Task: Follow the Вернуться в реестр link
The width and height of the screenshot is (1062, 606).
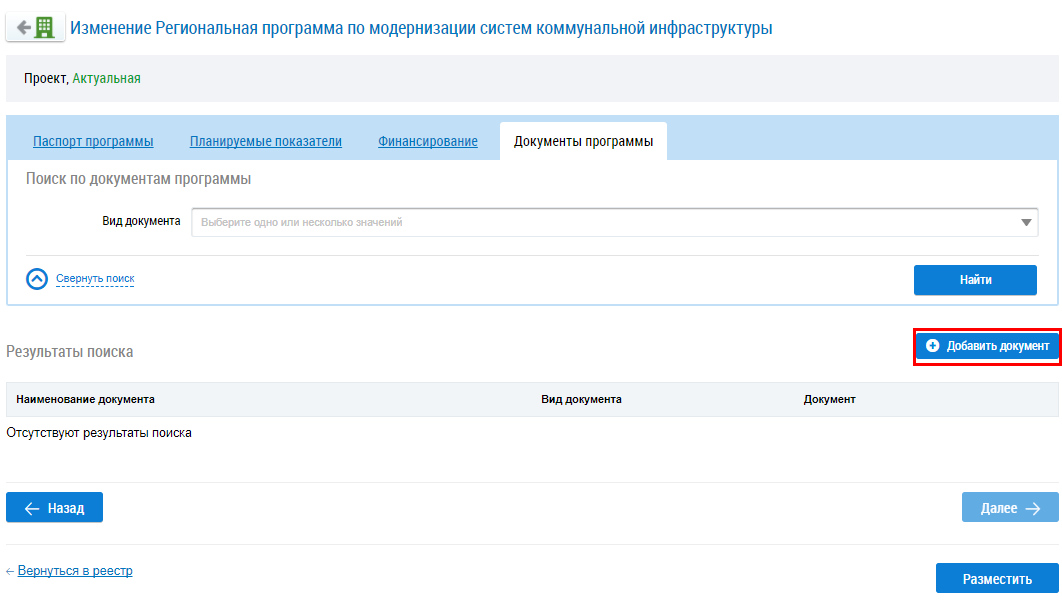Action: coord(75,571)
